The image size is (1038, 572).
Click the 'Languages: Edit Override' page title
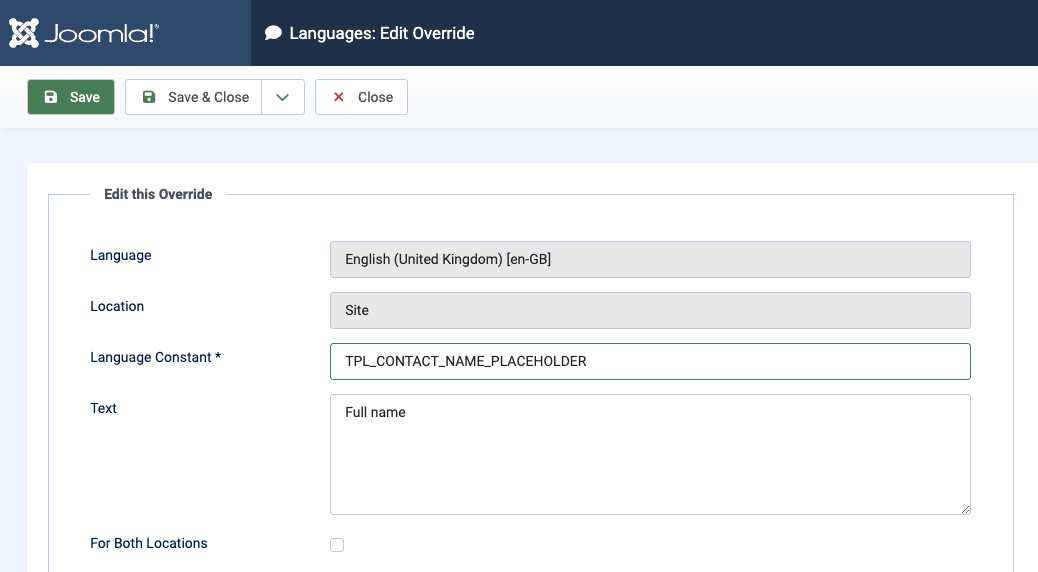point(382,33)
